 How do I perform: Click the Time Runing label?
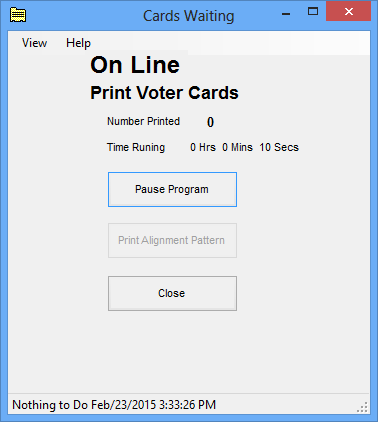pos(136,147)
